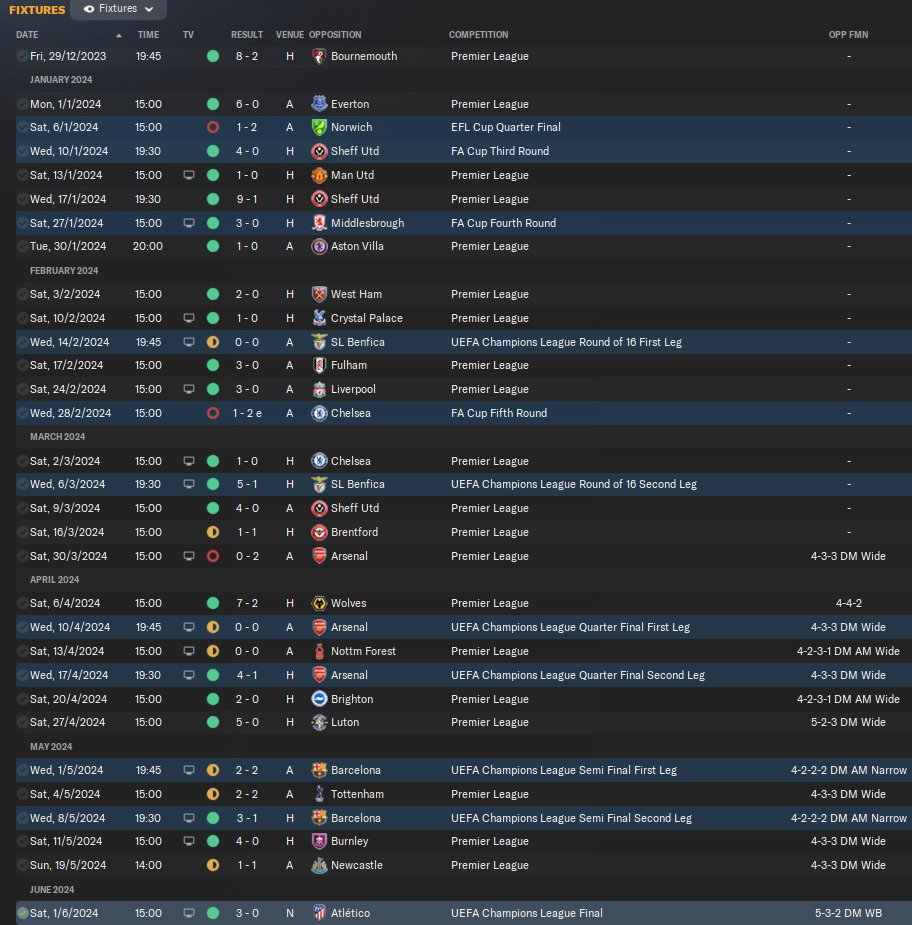Viewport: 912px width, 925px height.
Task: Click the Crystal Palace club badge
Action: pos(319,318)
